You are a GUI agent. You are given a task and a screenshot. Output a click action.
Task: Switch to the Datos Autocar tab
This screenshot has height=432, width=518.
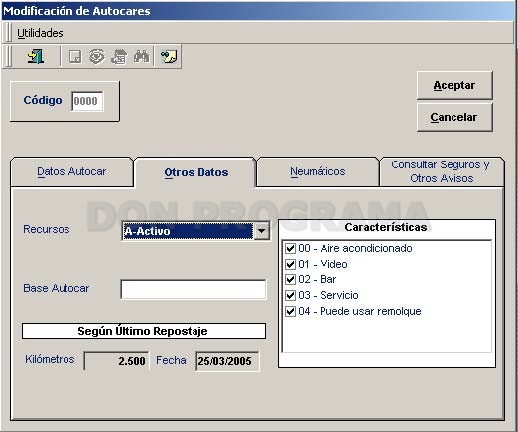72,171
